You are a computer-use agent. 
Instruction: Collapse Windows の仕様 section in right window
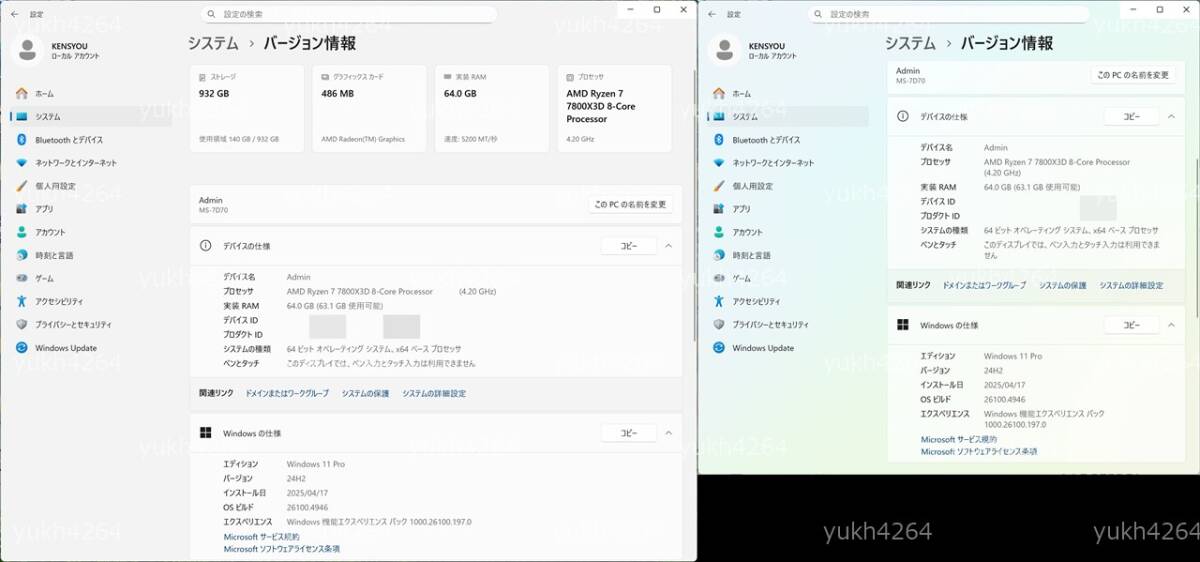pos(1171,325)
